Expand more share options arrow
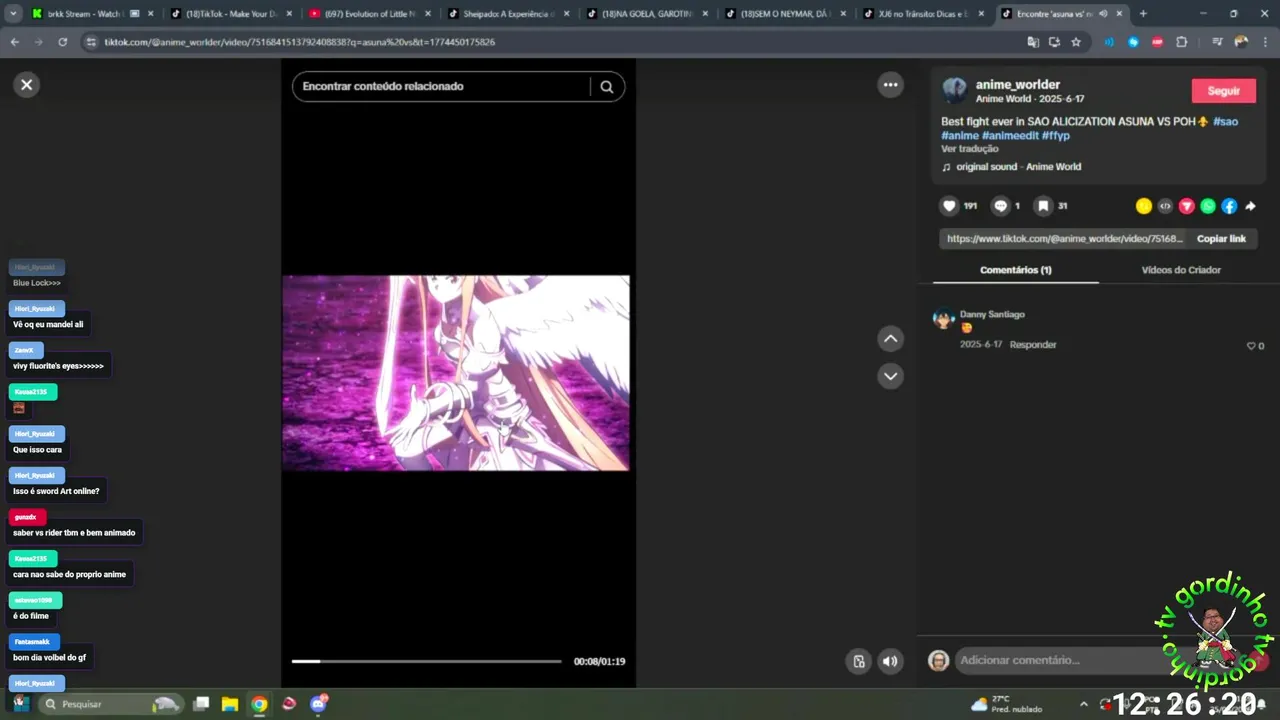 (1250, 206)
